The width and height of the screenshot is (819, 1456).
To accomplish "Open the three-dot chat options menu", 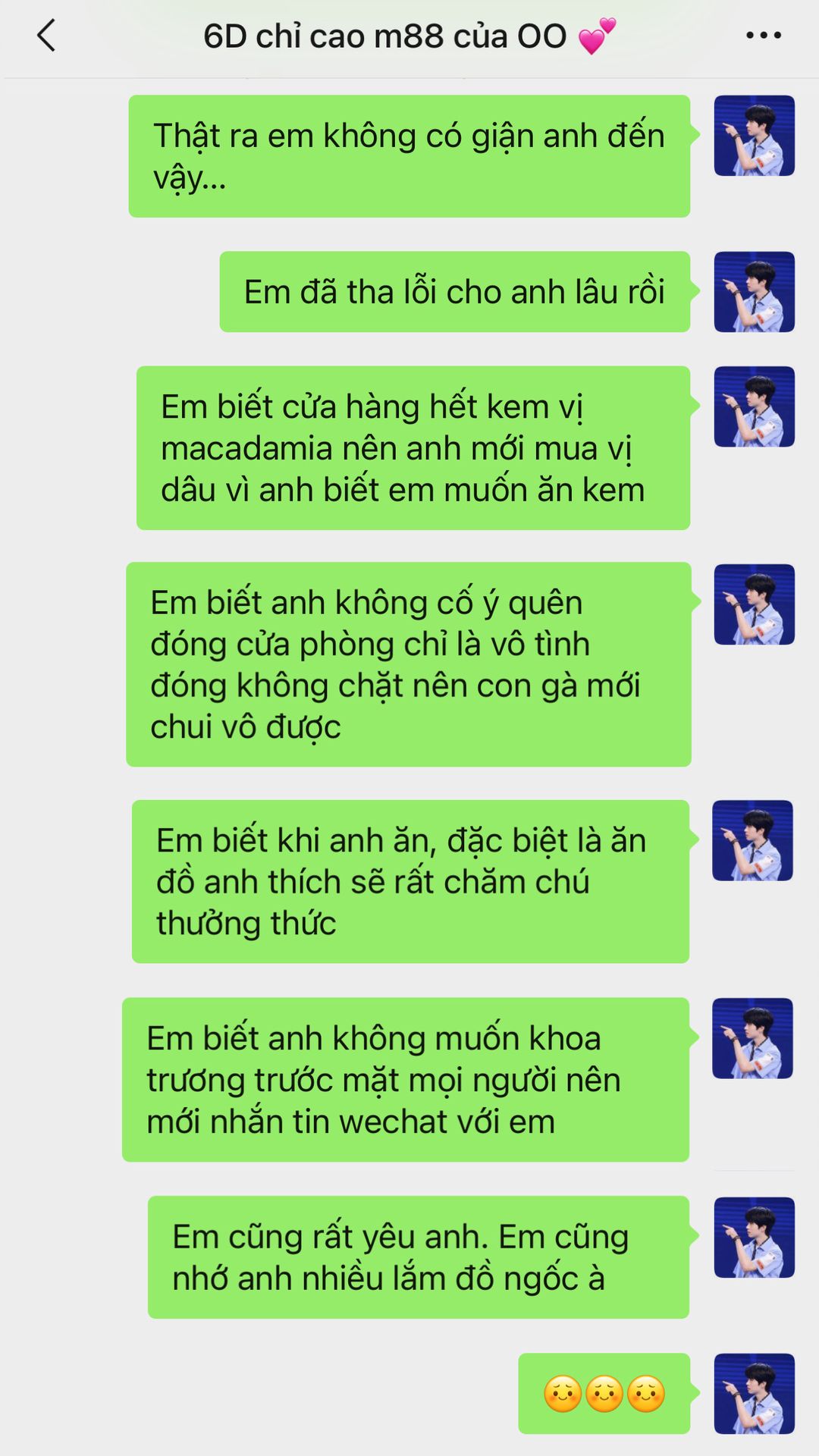I will (764, 35).
